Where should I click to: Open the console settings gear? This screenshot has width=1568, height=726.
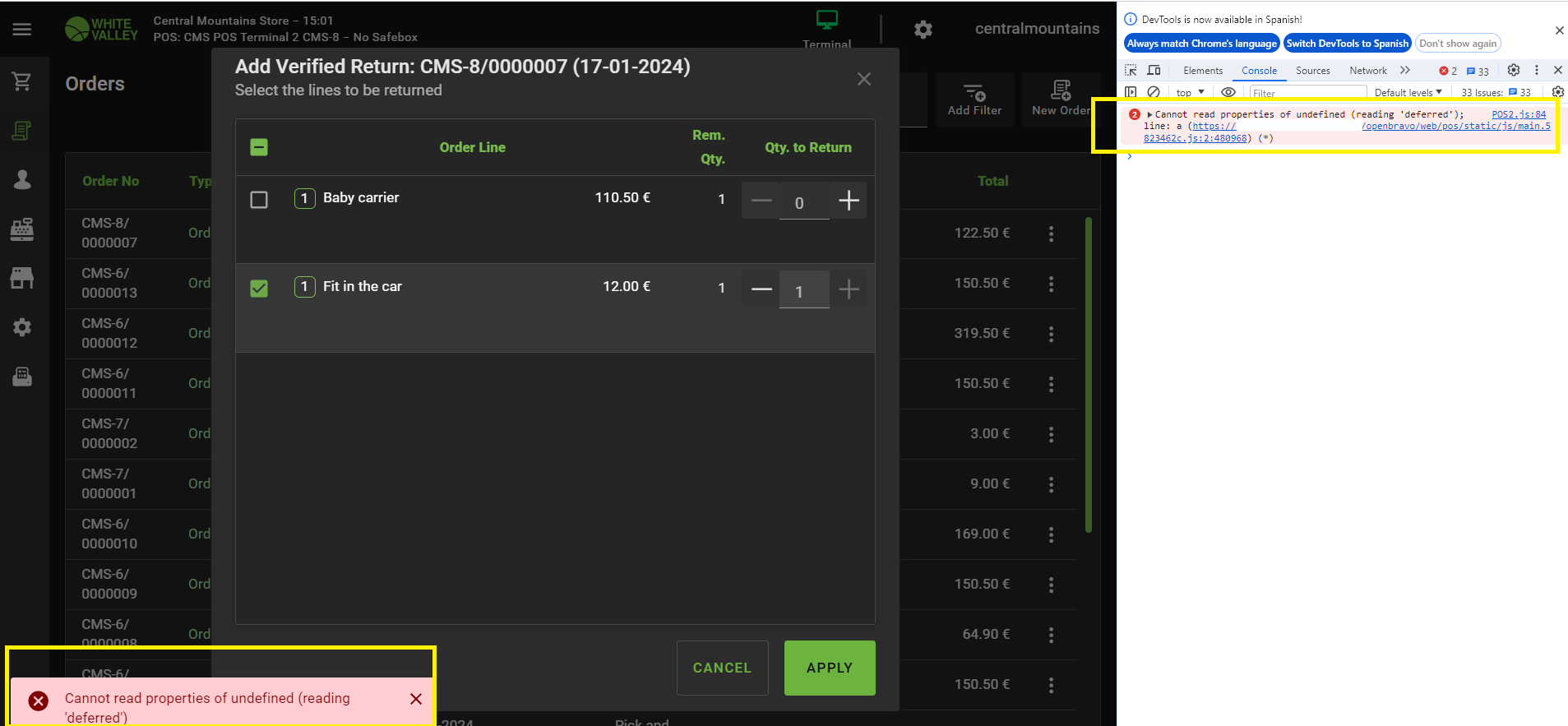(x=1557, y=92)
